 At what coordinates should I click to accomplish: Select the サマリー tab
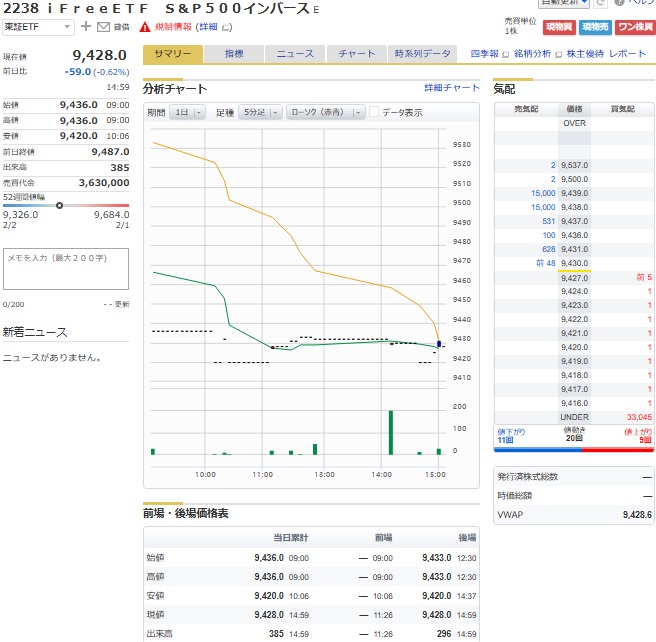pos(173,54)
